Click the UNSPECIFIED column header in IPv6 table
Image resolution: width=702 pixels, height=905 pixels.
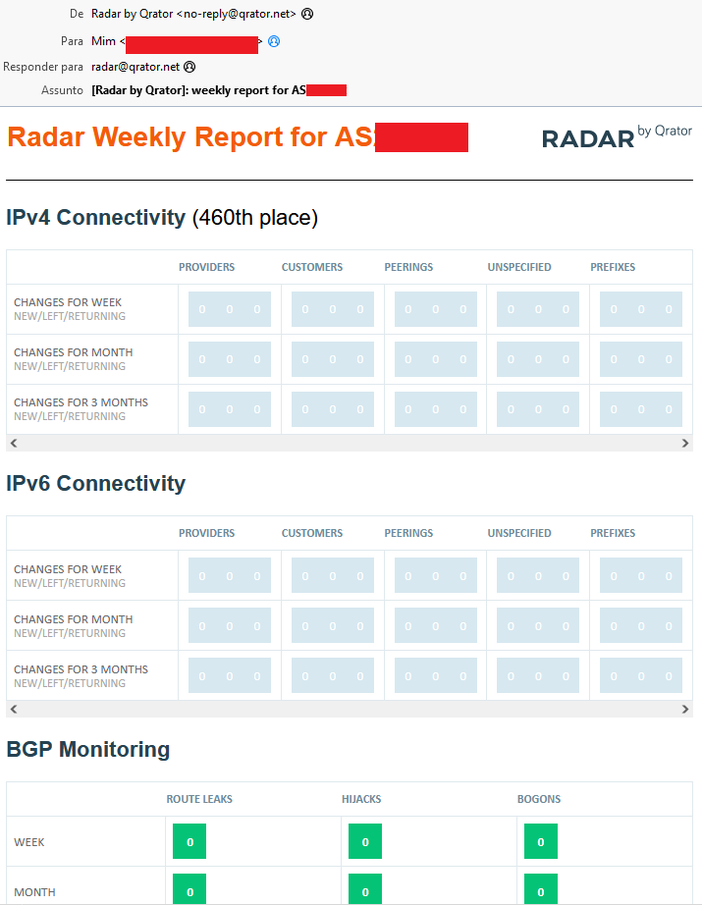[520, 533]
